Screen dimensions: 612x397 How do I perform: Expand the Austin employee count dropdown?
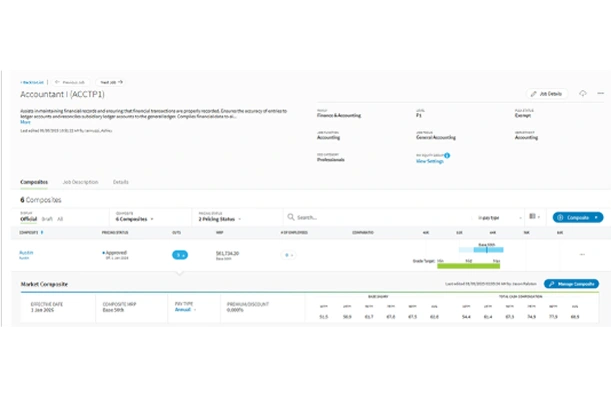pos(288,255)
